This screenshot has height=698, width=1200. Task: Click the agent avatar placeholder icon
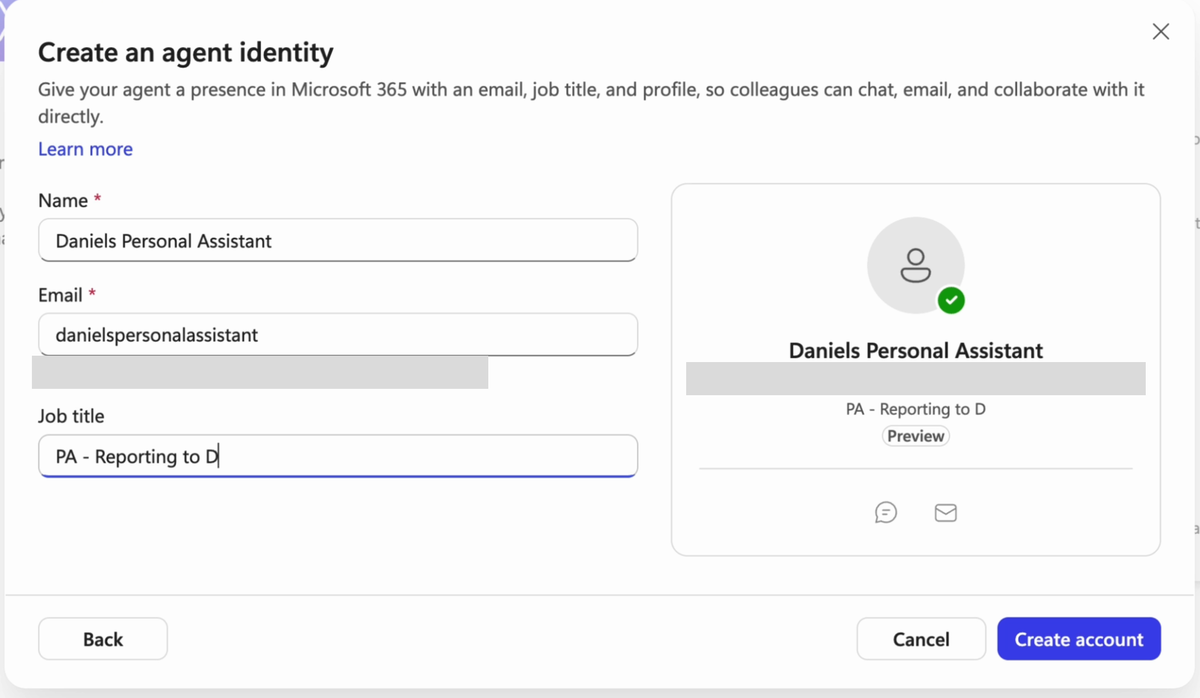pyautogui.click(x=916, y=265)
